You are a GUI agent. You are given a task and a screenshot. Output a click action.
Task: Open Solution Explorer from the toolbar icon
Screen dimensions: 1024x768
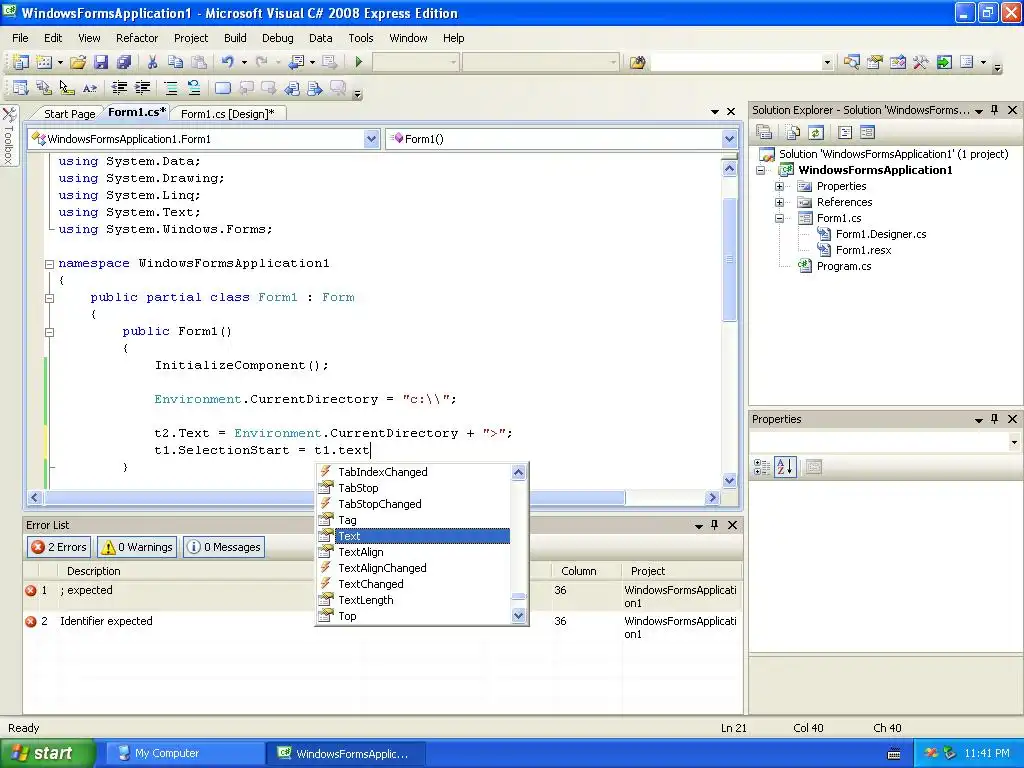(x=851, y=62)
